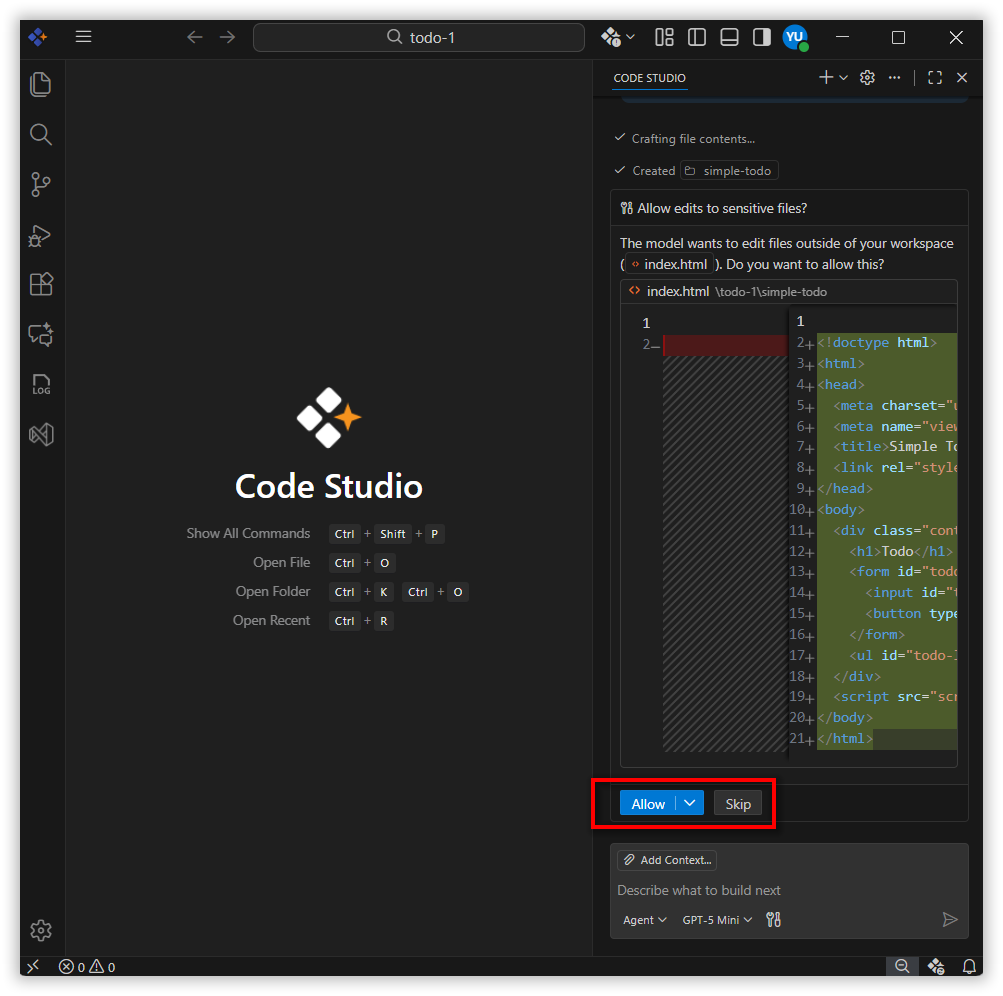Open the Source Control view
Image resolution: width=1003 pixels, height=996 pixels.
coord(40,185)
